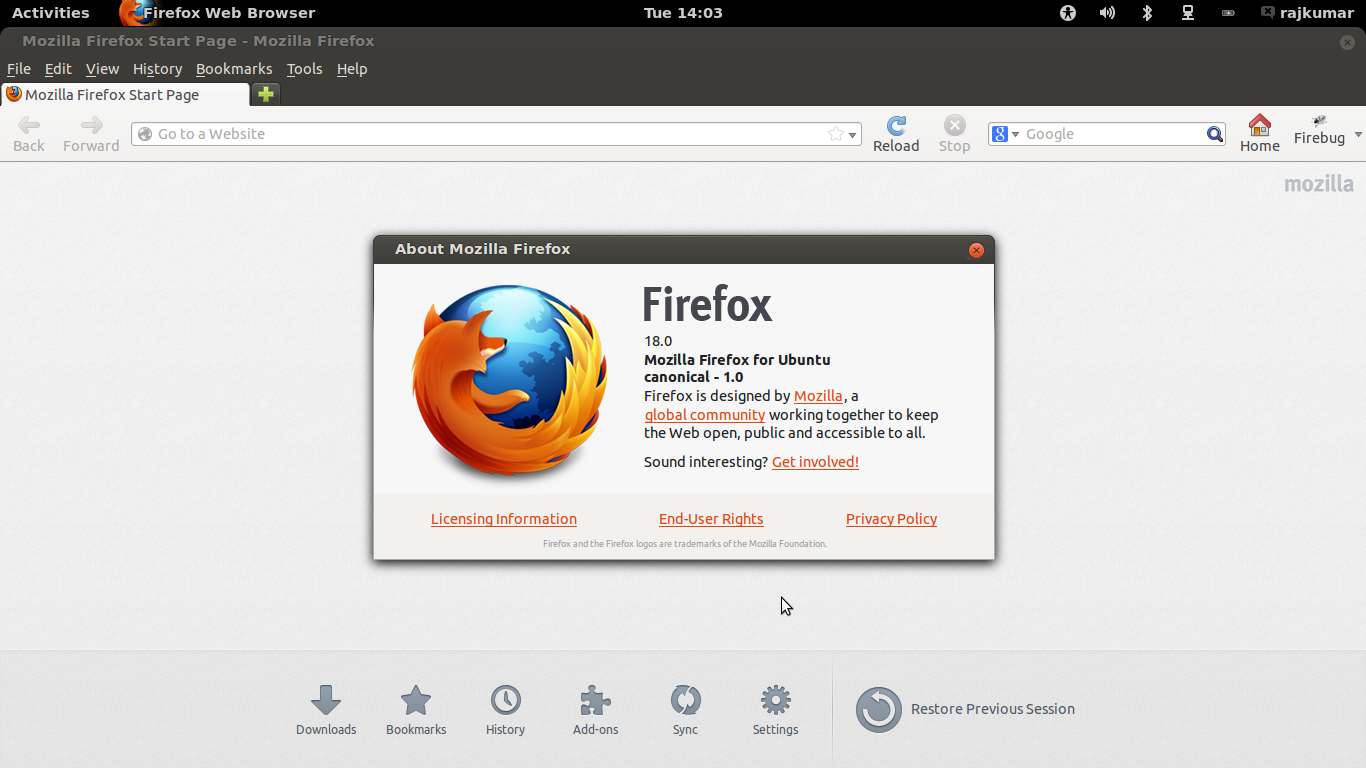The height and width of the screenshot is (768, 1366).
Task: Open the accessibility menu in top panel
Action: [x=1067, y=13]
